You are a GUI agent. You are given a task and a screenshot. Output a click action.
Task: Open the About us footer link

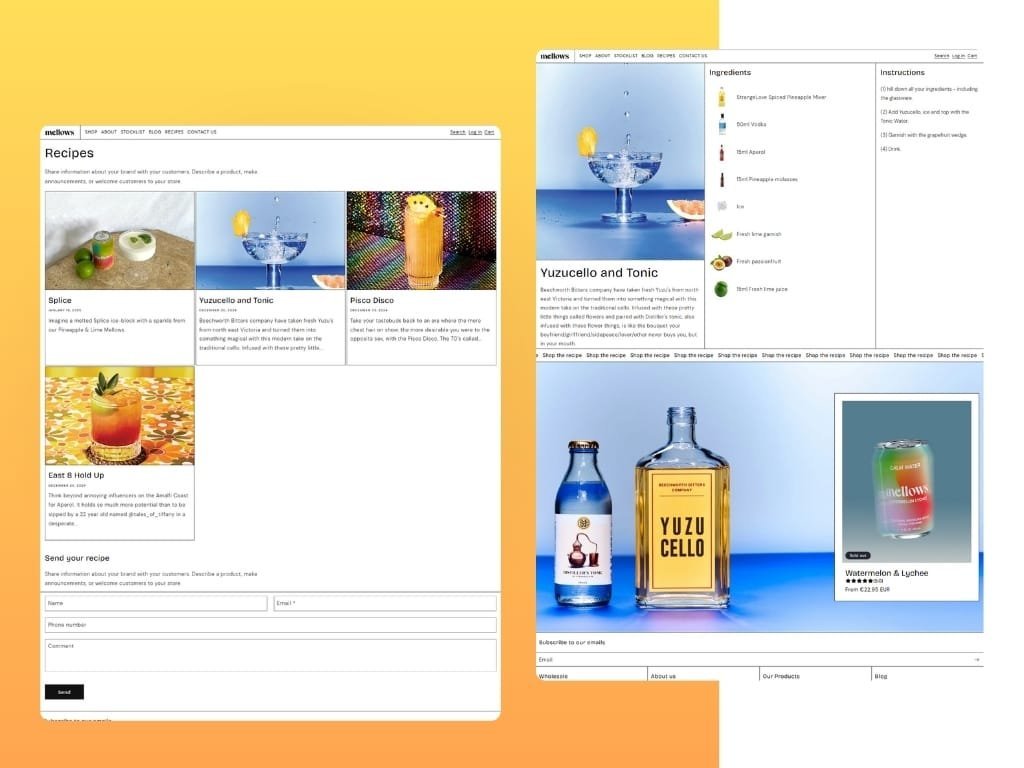click(663, 676)
